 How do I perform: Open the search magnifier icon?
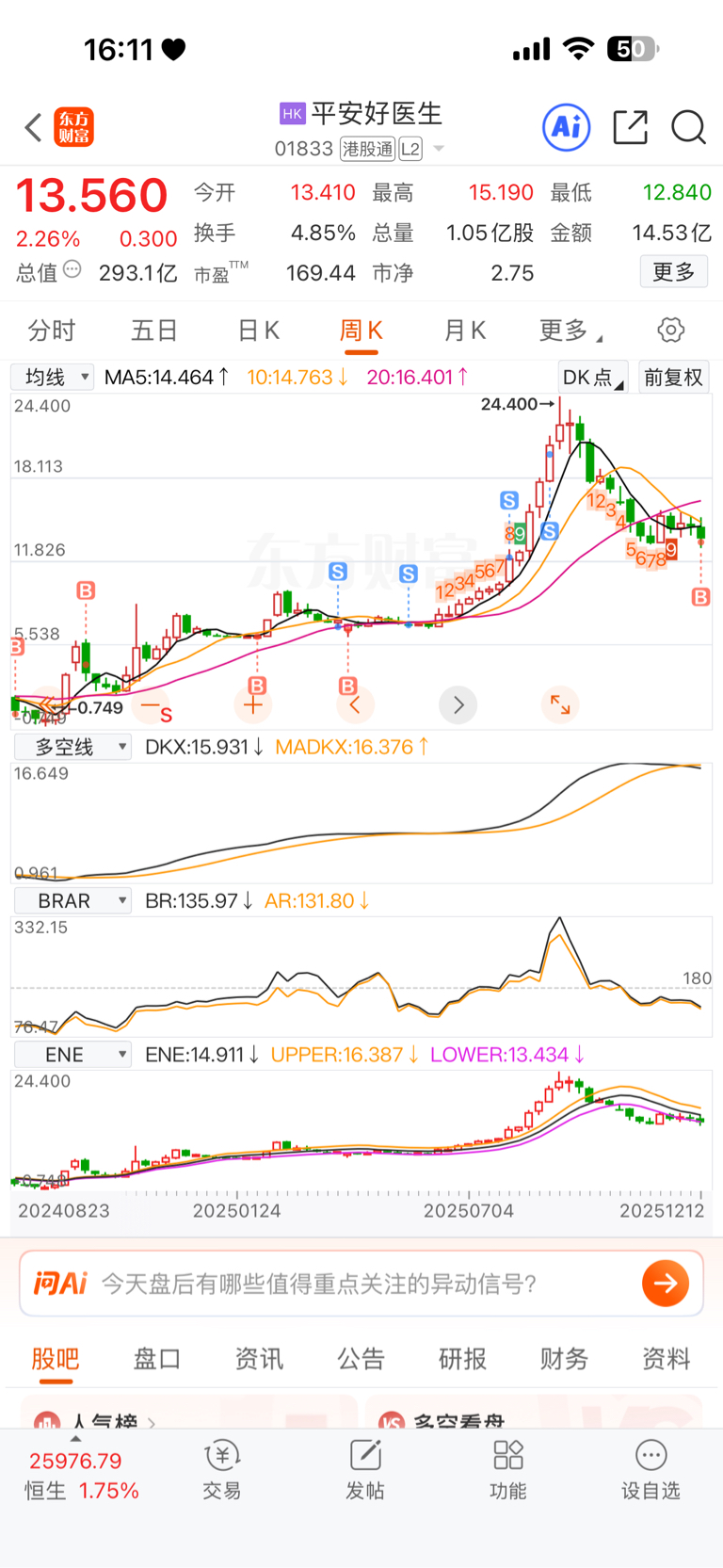click(689, 127)
